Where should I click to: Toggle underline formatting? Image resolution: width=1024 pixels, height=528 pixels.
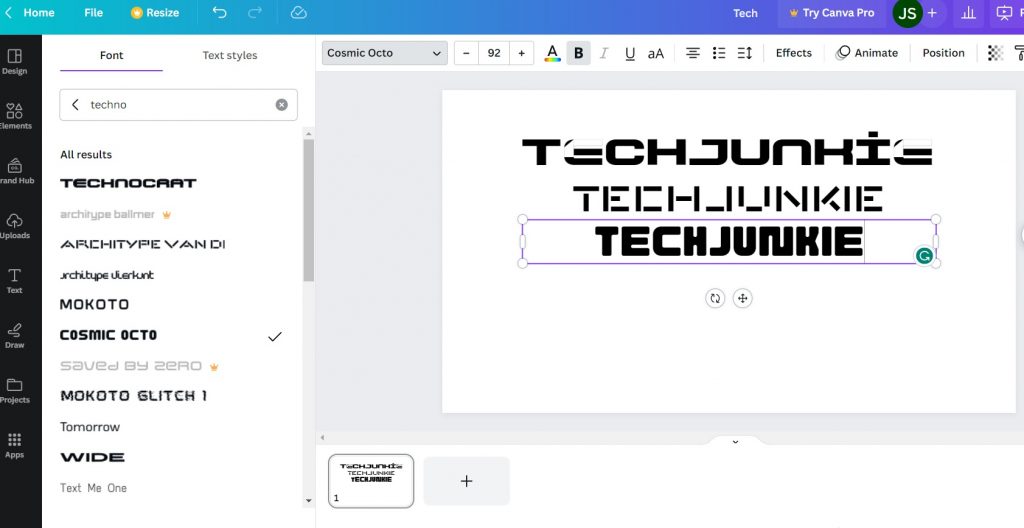click(x=630, y=53)
